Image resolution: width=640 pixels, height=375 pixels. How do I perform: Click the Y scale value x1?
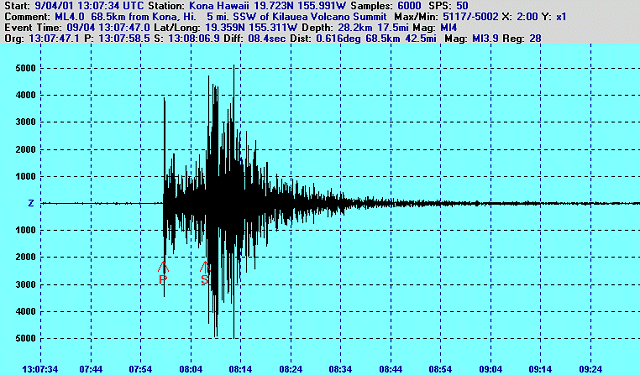coord(561,17)
